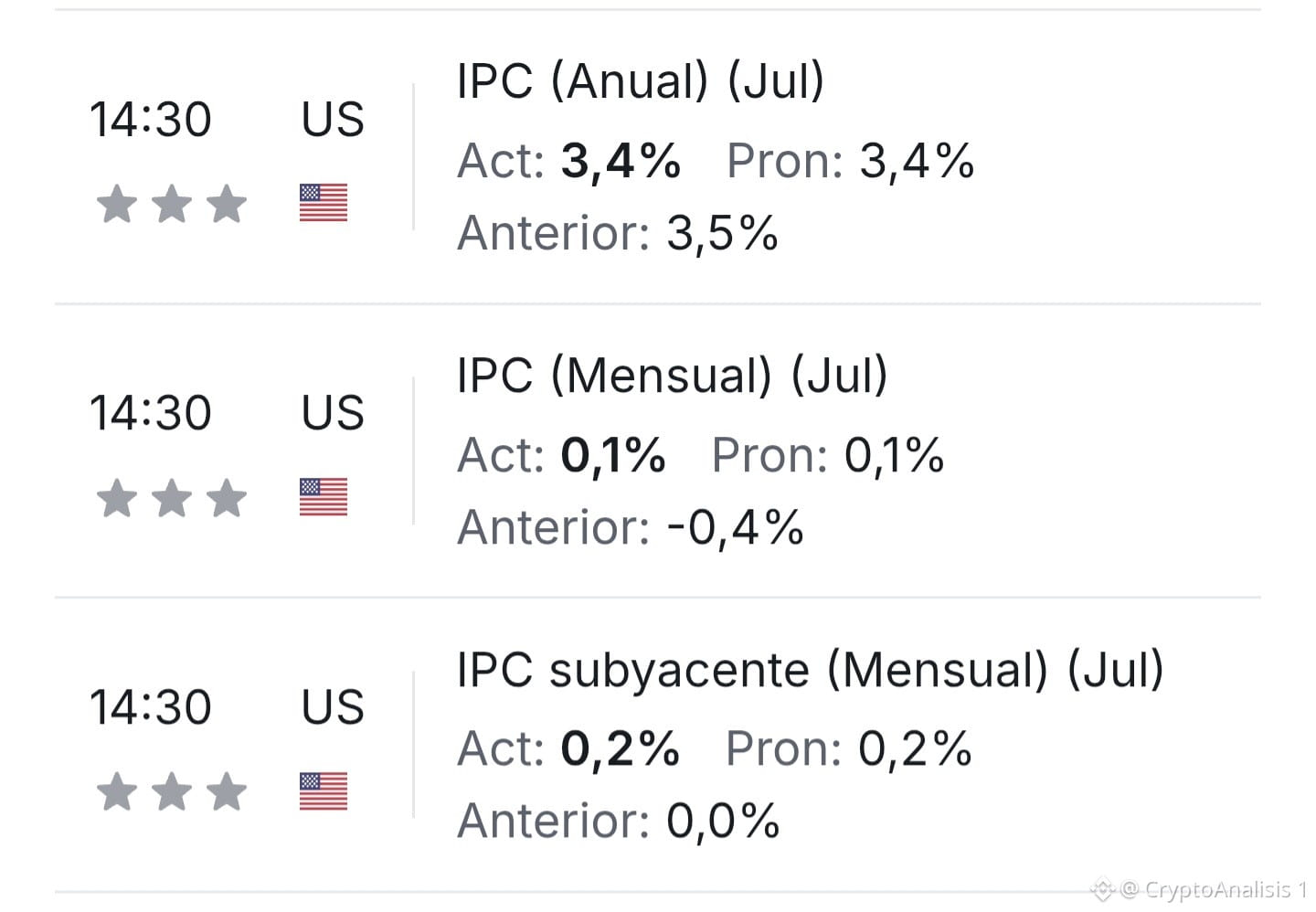
Task: Open the IPC (Mensual) (Jul) event
Action: tap(673, 375)
